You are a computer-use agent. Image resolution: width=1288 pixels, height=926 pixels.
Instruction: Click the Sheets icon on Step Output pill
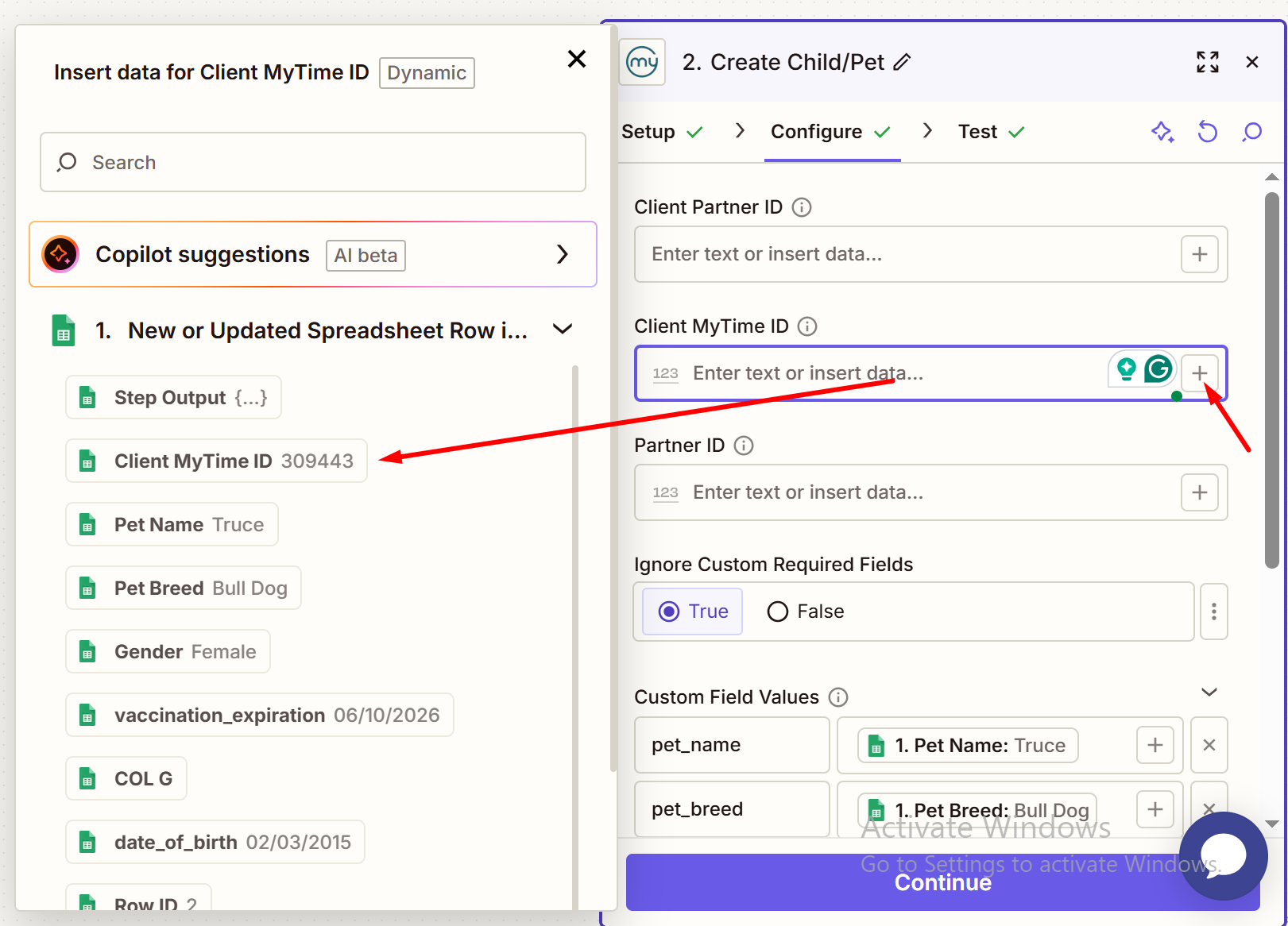[x=87, y=397]
